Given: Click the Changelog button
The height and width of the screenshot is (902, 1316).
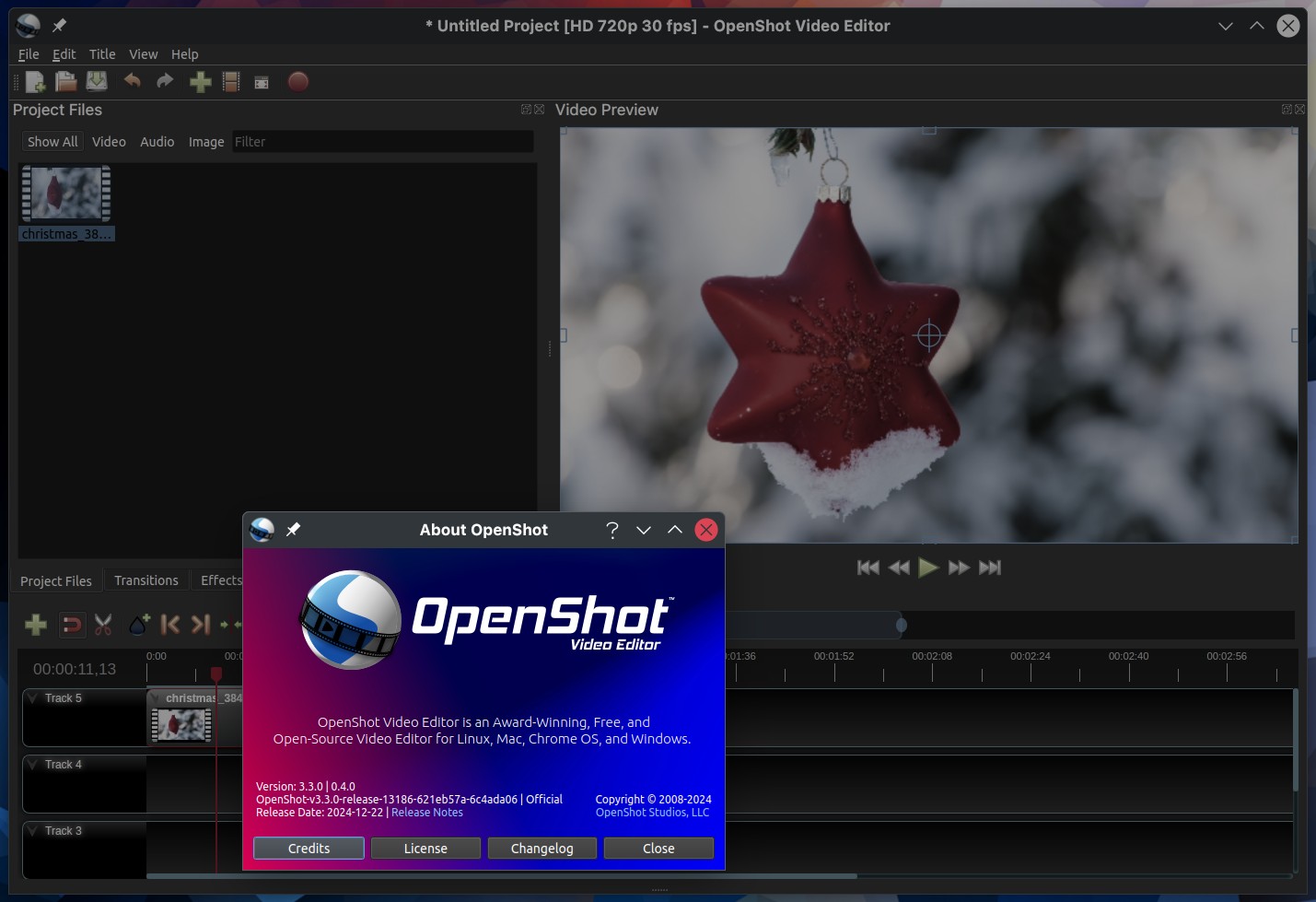Looking at the screenshot, I should coord(542,849).
